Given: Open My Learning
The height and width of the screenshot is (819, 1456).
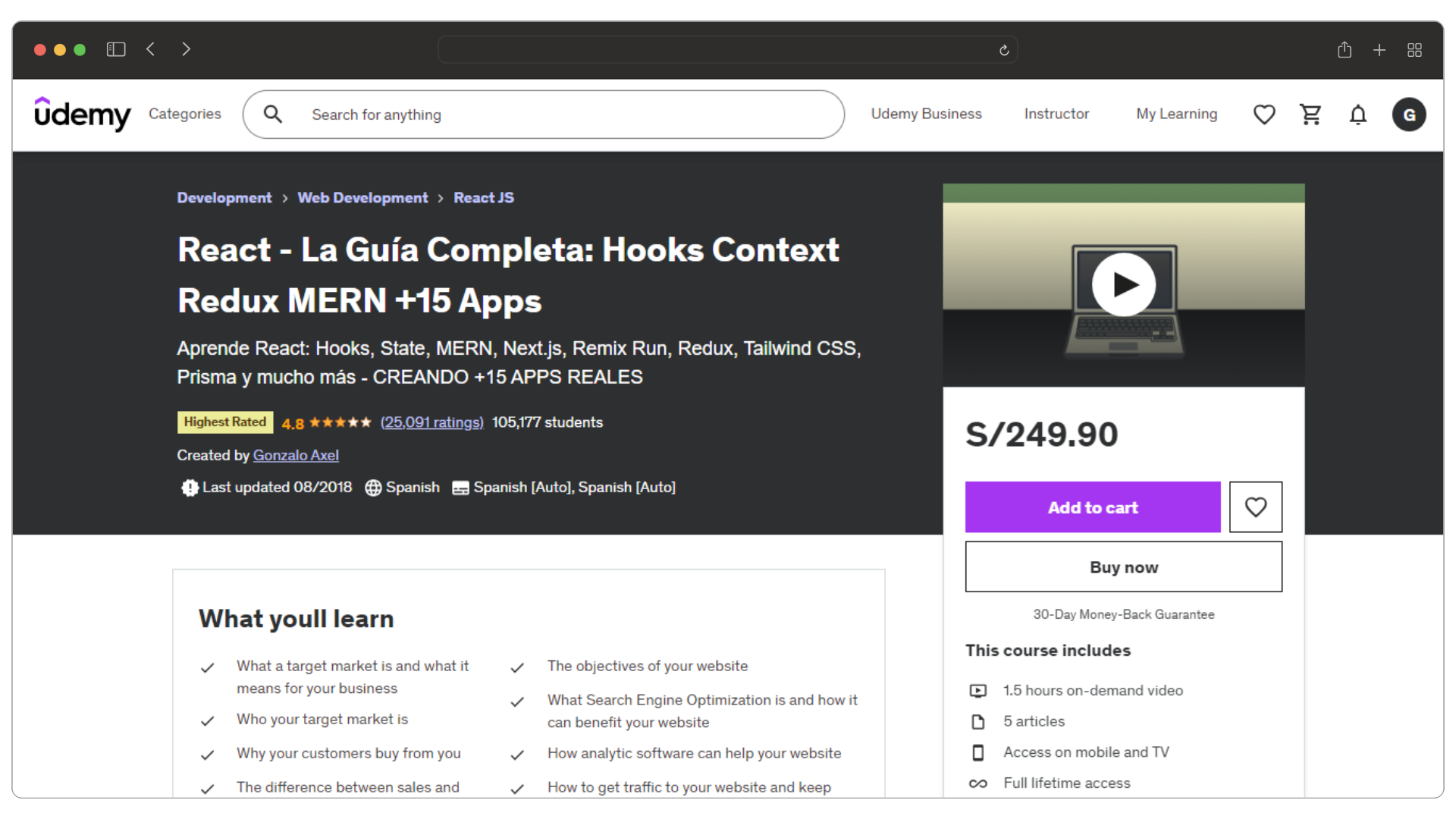Looking at the screenshot, I should (1176, 114).
